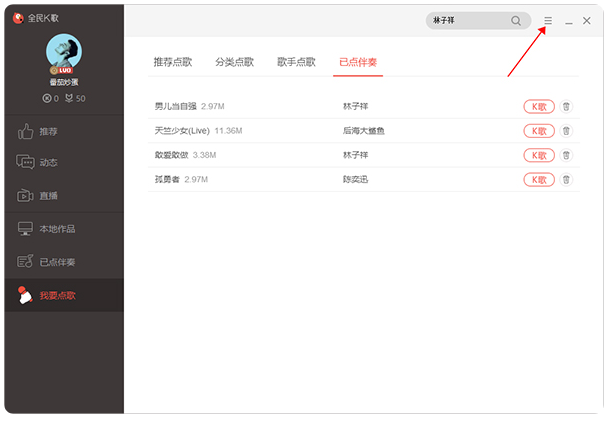The image size is (613, 421).
Task: Delete 天竺少女(Live) with its trash icon
Action: (x=566, y=131)
